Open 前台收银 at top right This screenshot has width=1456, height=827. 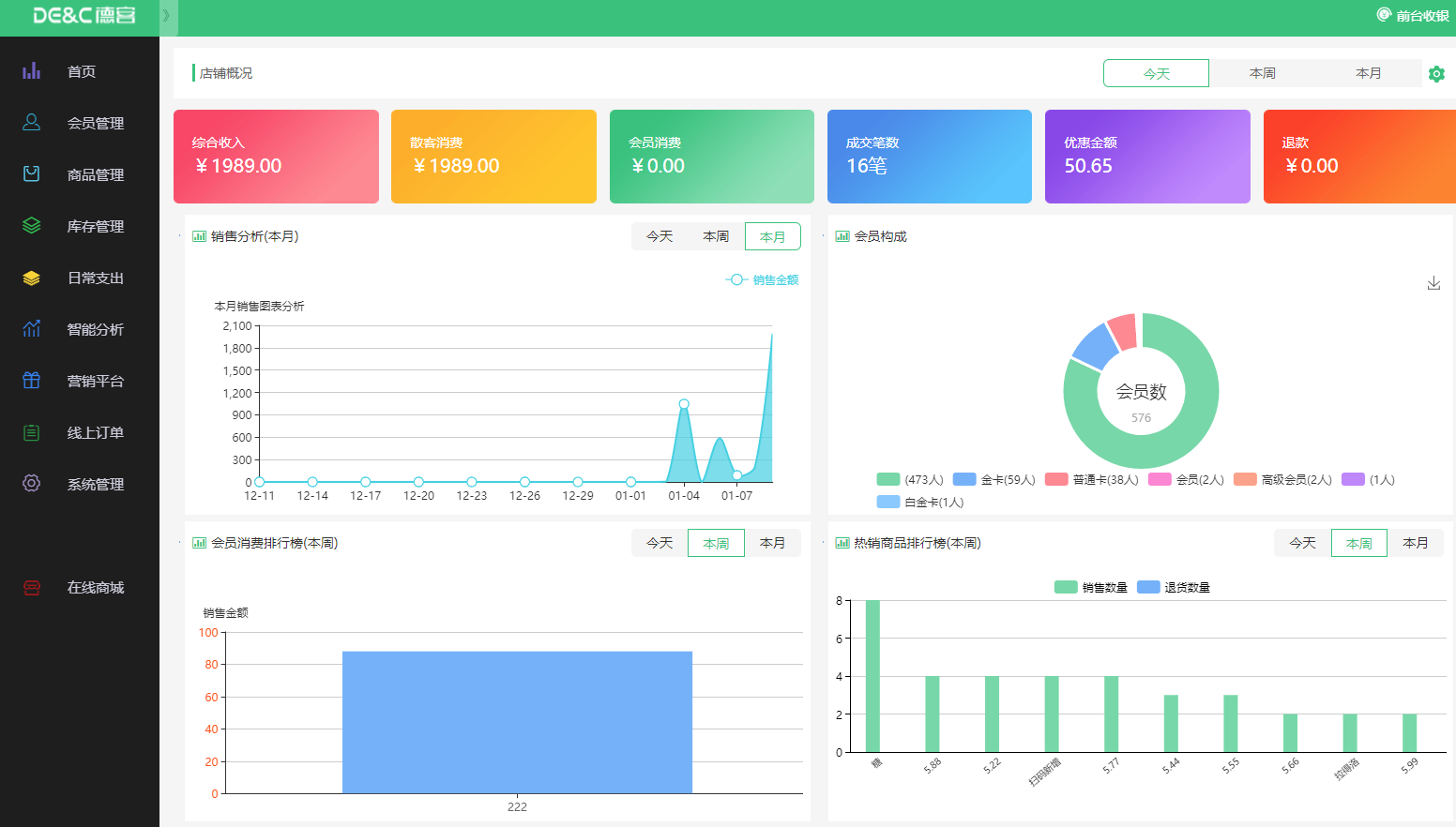[1413, 16]
